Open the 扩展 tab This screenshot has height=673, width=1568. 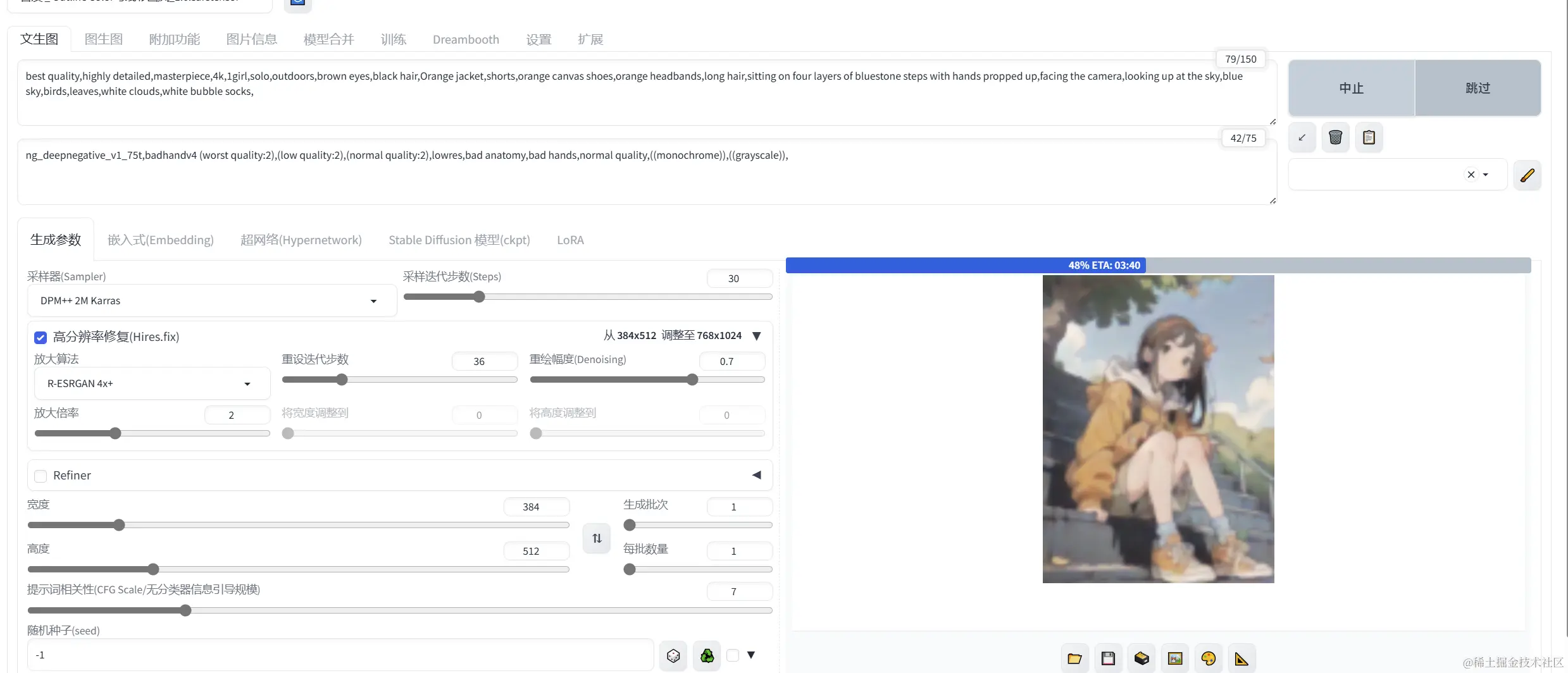pyautogui.click(x=590, y=39)
